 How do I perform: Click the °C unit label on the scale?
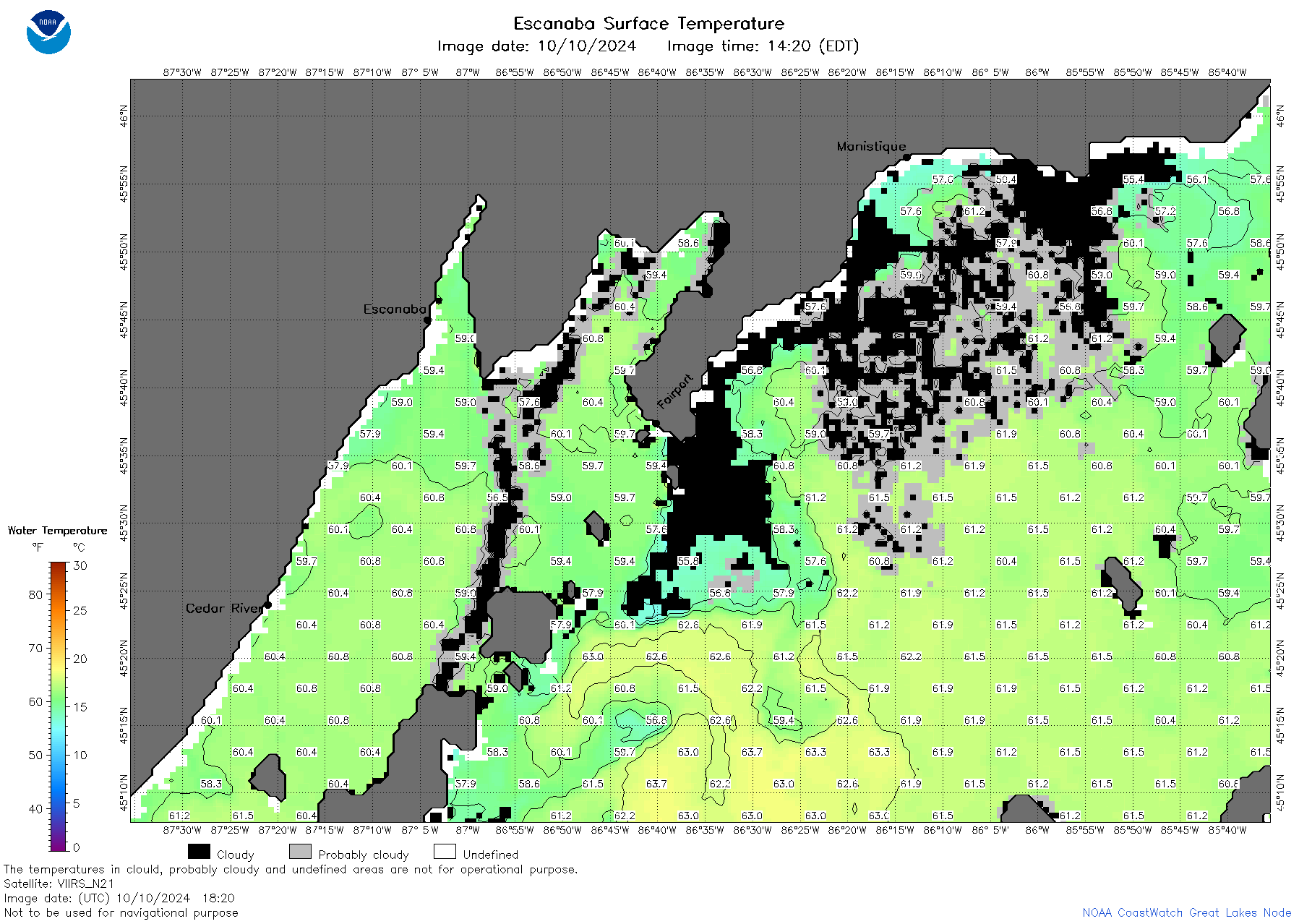tap(79, 547)
